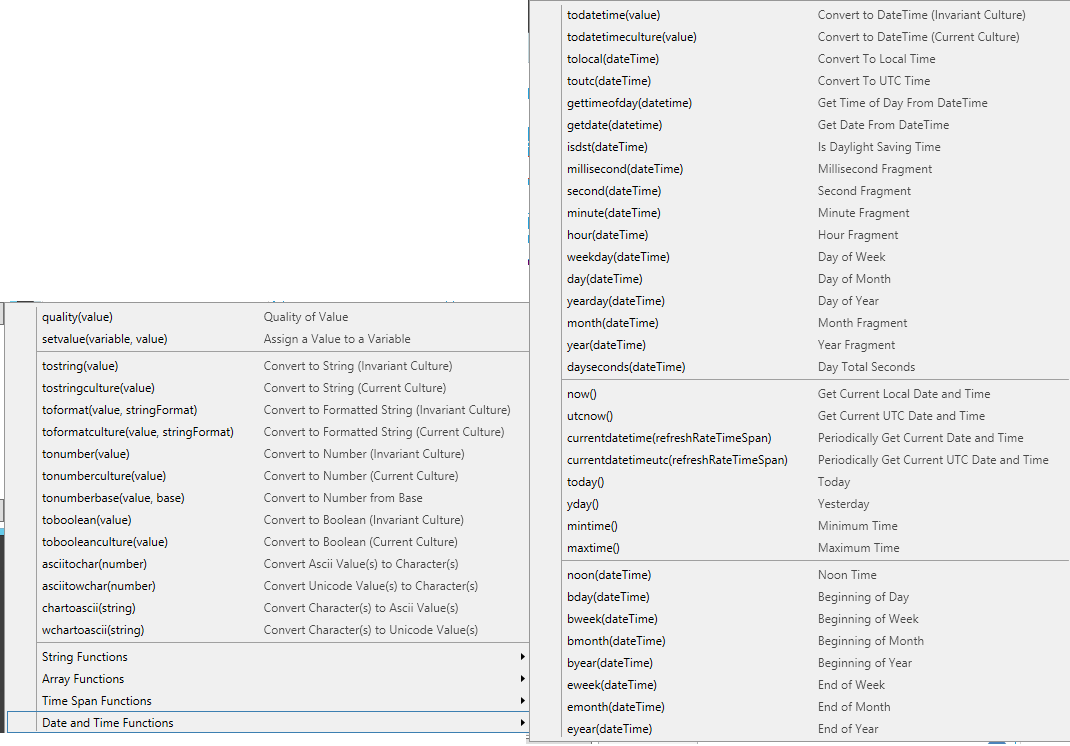Screen dimensions: 1070x746
Task: Choose toutc(dateTime) Convert To UTC Time
Action: 608,81
